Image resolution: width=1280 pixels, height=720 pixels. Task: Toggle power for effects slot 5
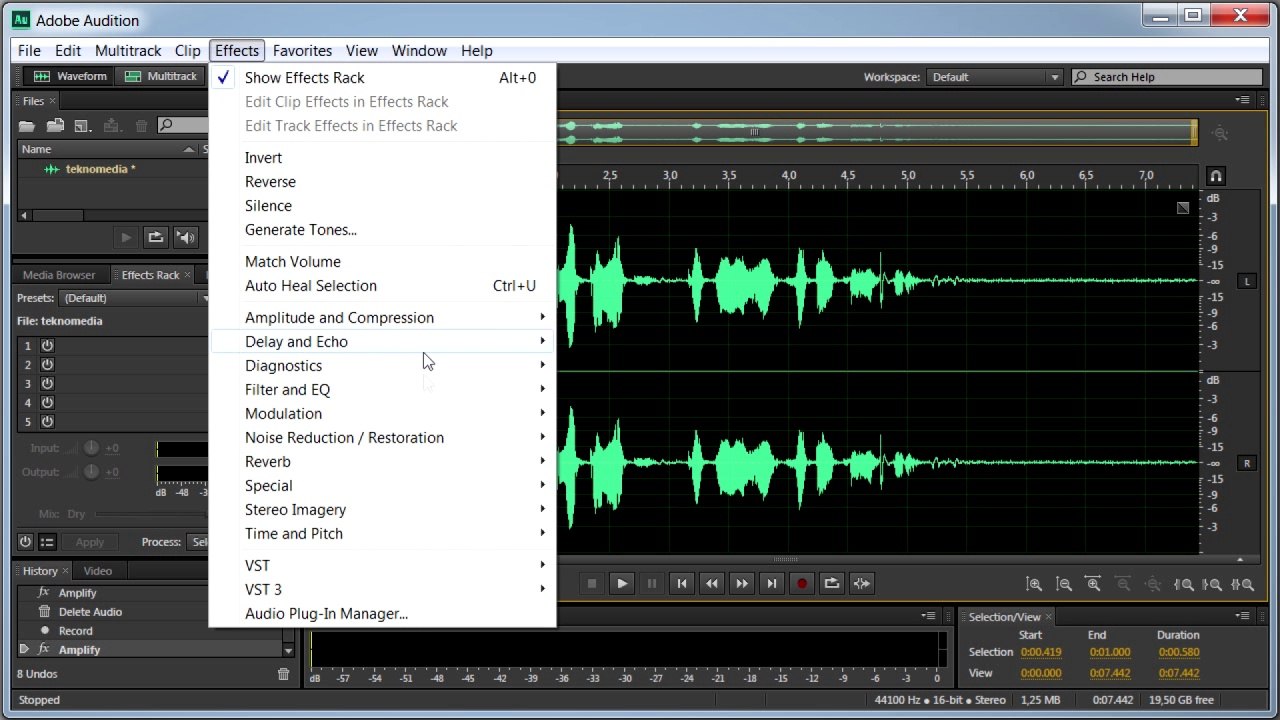pyautogui.click(x=47, y=421)
